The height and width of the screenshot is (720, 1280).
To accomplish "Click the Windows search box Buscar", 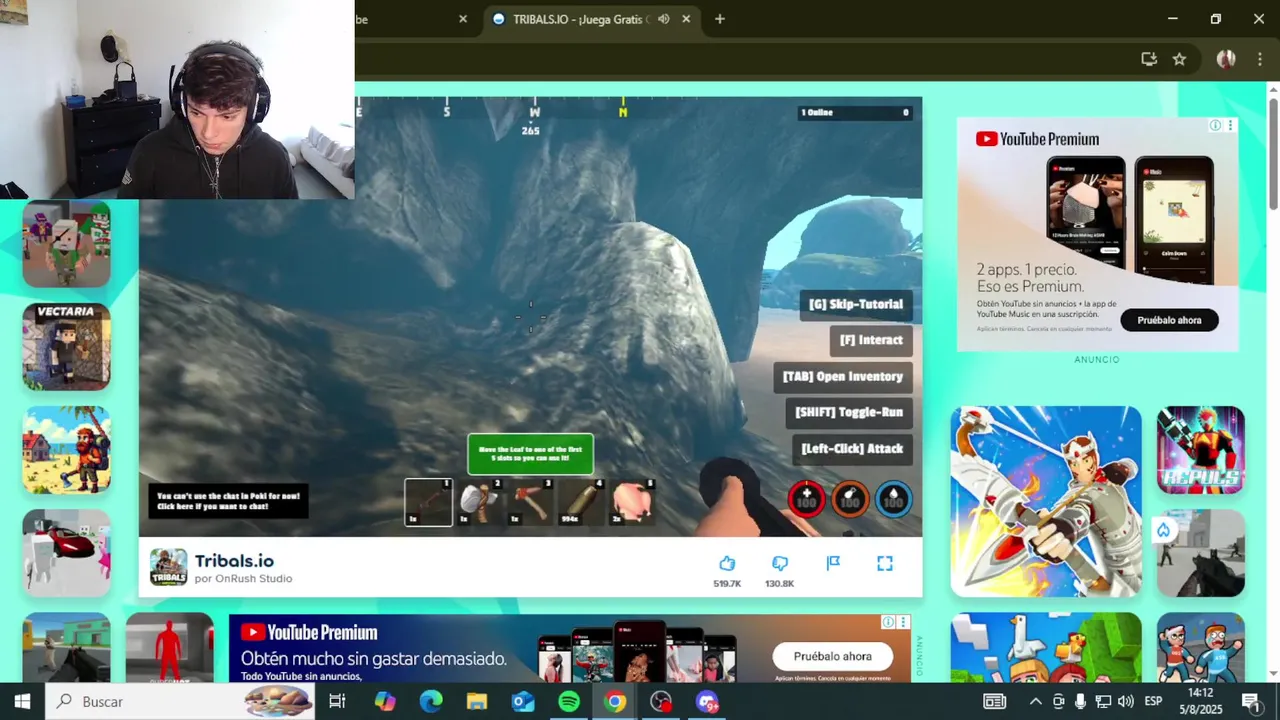I will pos(180,702).
